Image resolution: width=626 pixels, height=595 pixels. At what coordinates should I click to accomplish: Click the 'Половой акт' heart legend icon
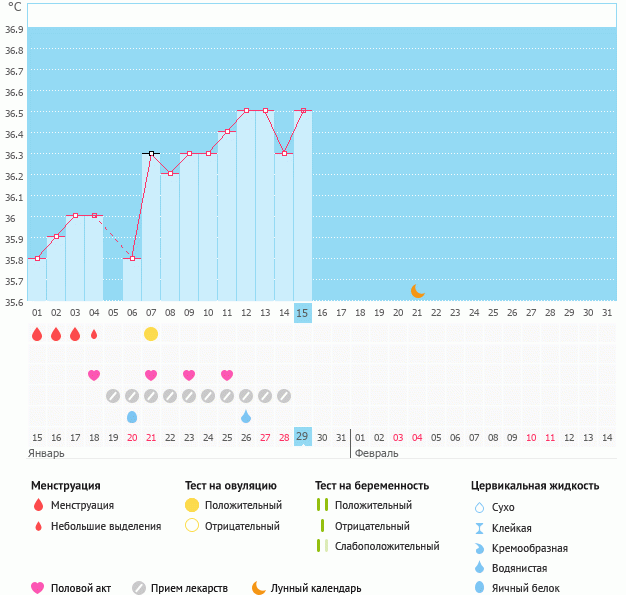pyautogui.click(x=38, y=588)
